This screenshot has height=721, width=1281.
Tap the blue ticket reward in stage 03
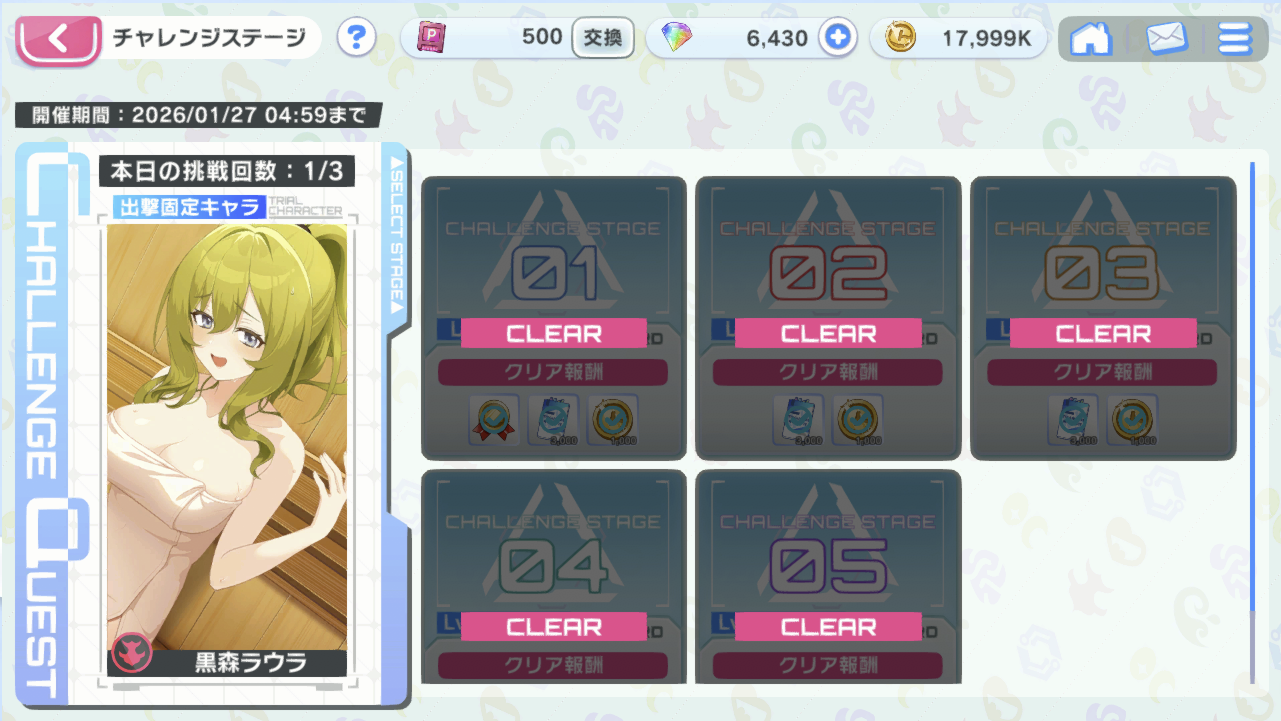pyautogui.click(x=1073, y=420)
